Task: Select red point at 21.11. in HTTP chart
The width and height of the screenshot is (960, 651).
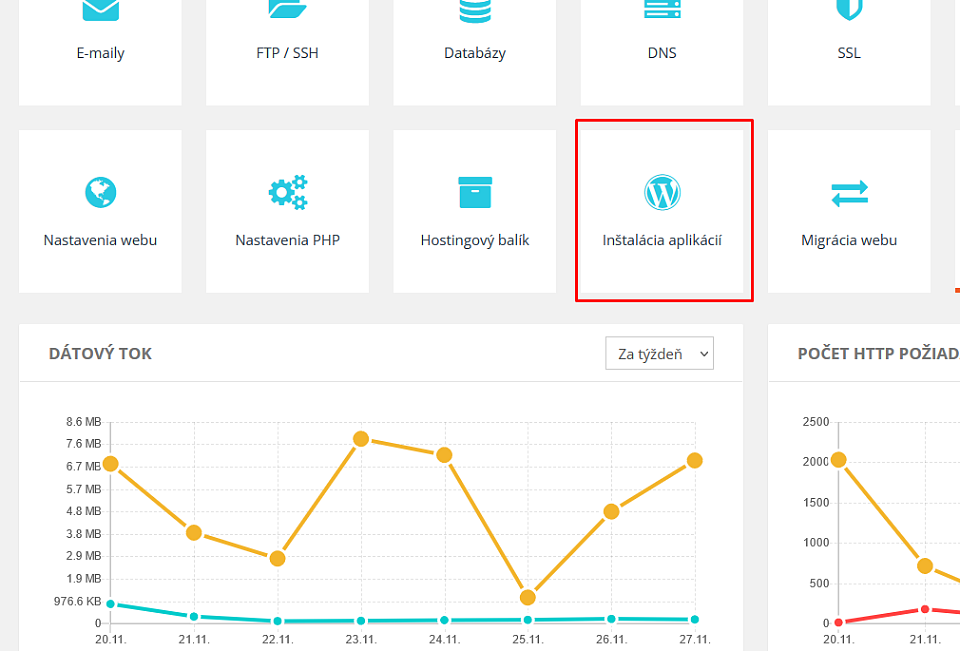Action: 925,609
